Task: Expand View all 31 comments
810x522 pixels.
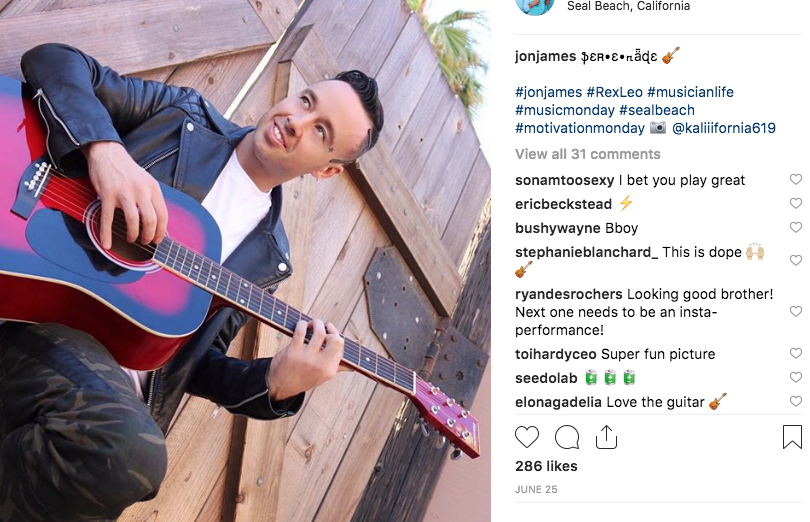Action: point(587,154)
